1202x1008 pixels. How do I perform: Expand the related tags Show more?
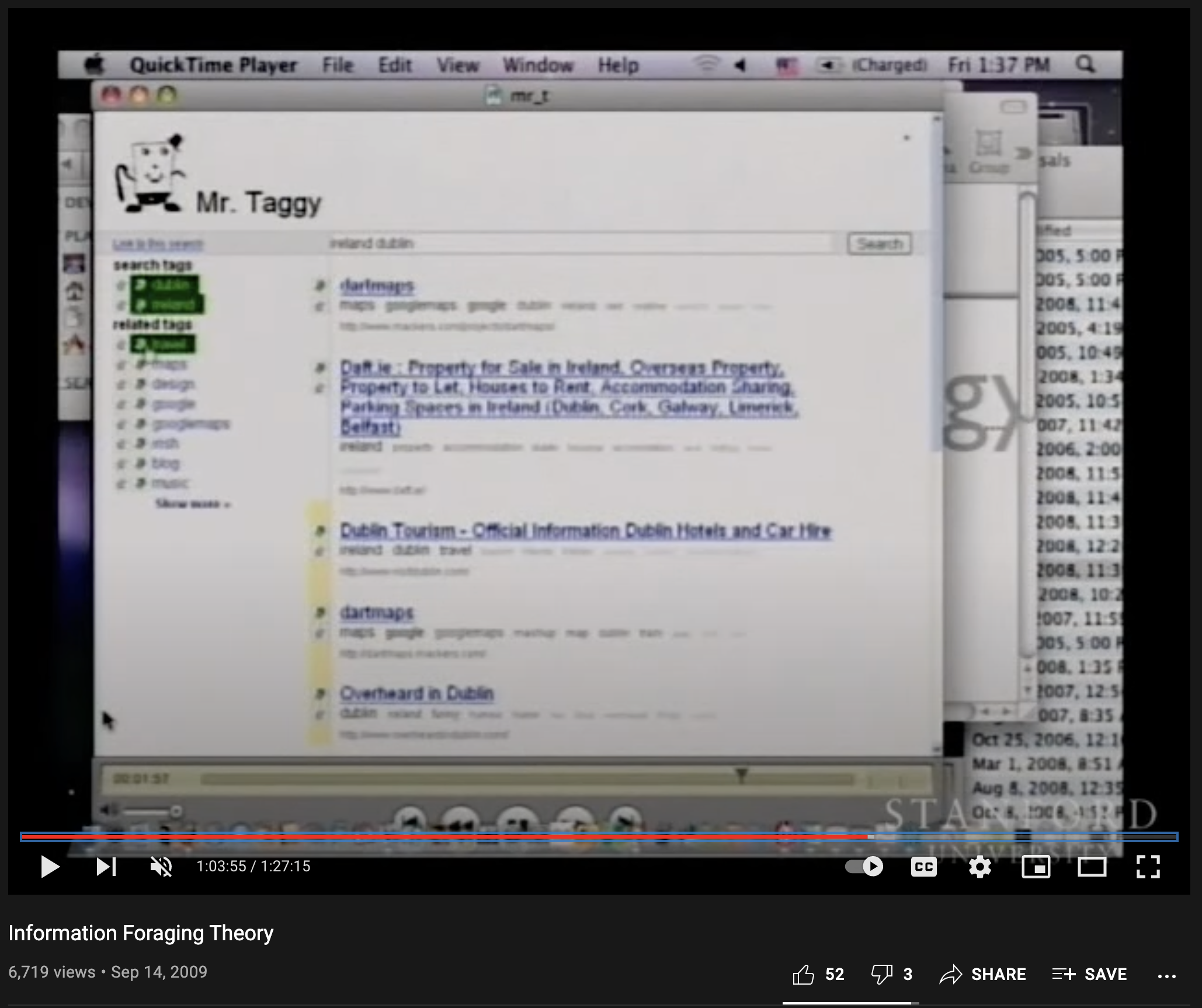click(192, 504)
